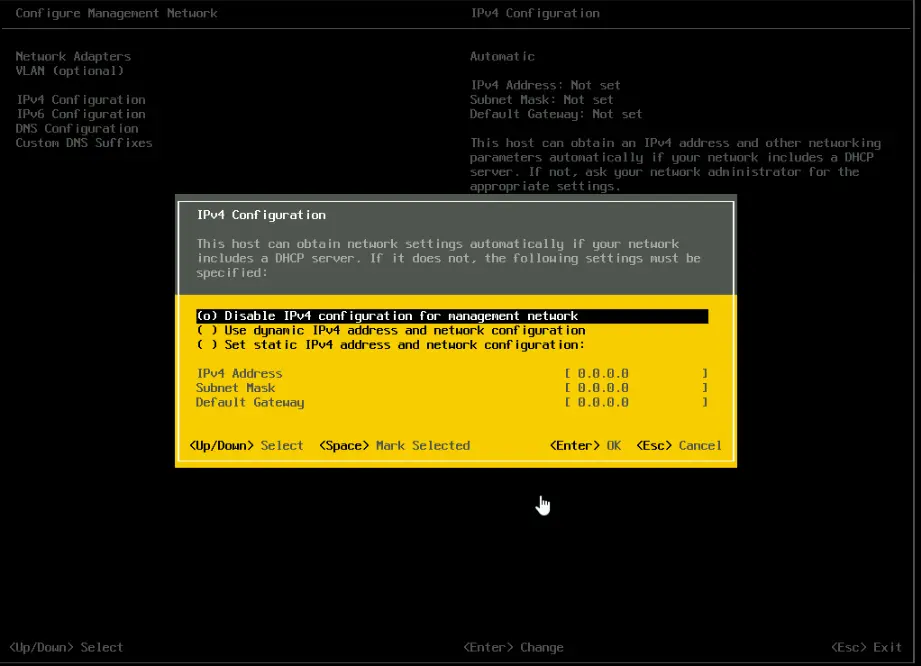This screenshot has height=666, width=921.
Task: Click Up/Down Select hint in dialog
Action: [246, 446]
